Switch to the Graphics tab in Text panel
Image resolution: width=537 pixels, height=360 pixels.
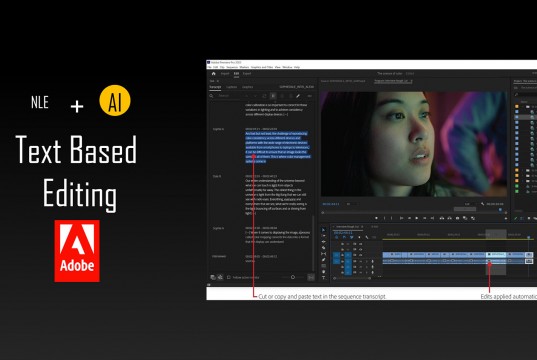[x=248, y=87]
